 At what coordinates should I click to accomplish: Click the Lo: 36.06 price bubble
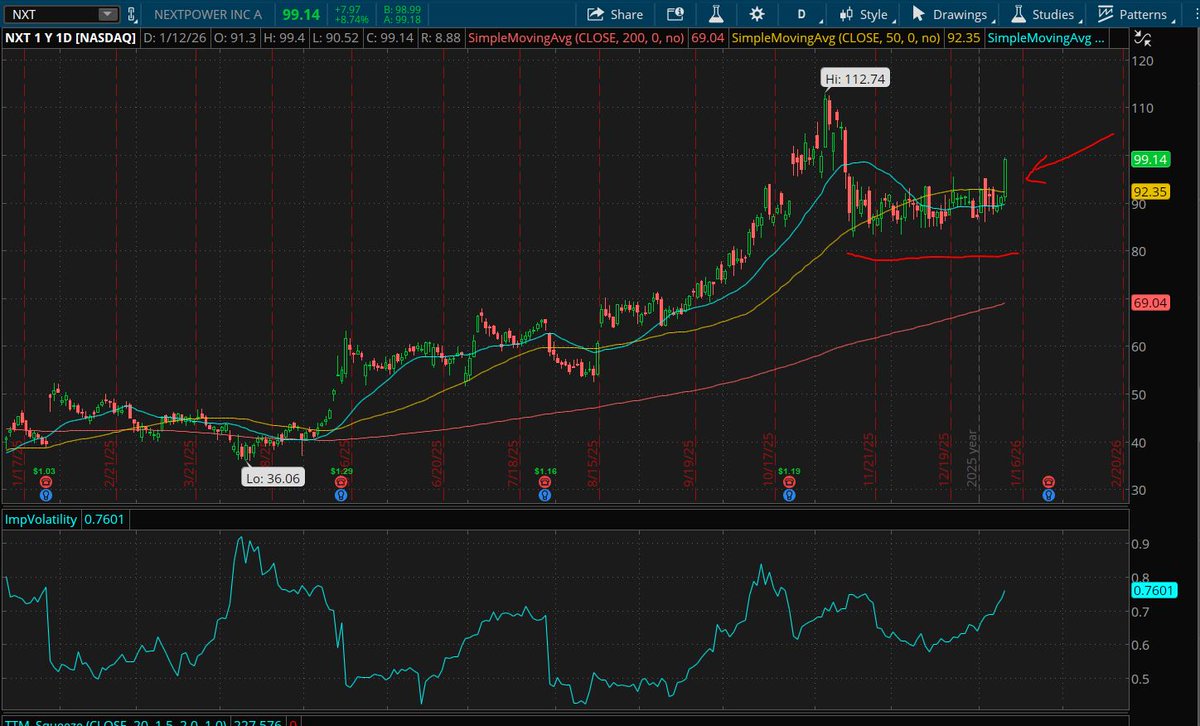pos(271,478)
